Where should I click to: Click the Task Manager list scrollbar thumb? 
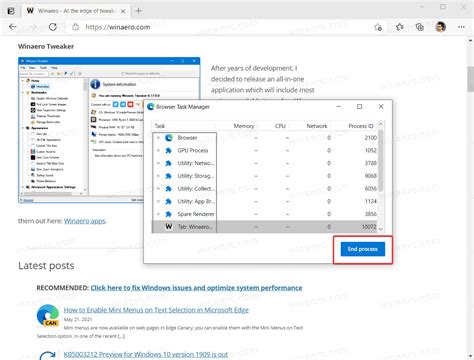(381, 160)
